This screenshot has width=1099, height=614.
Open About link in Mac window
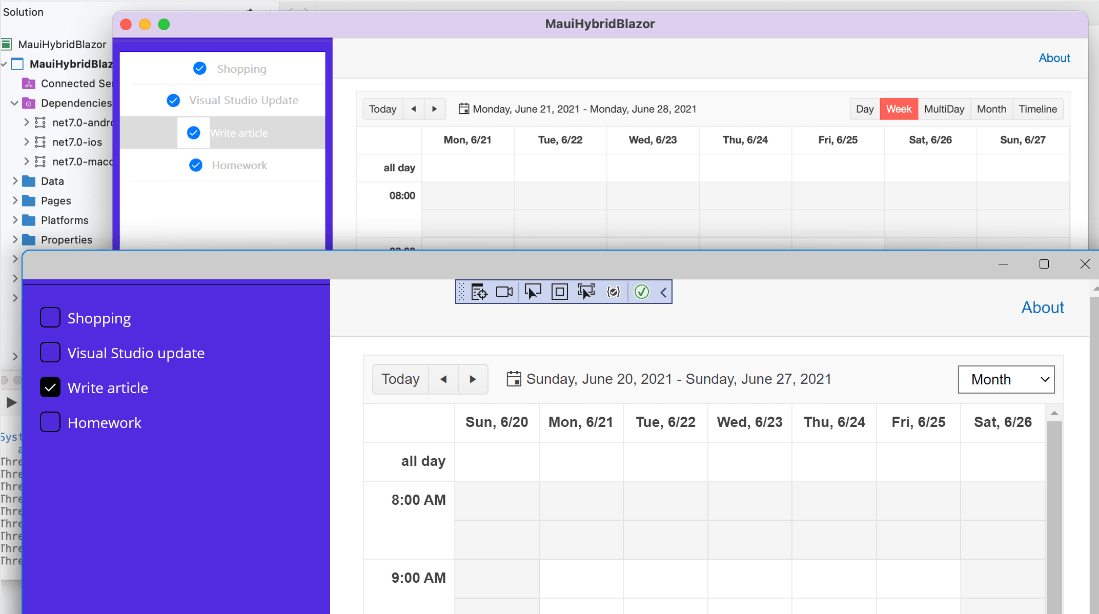pyautogui.click(x=1054, y=58)
